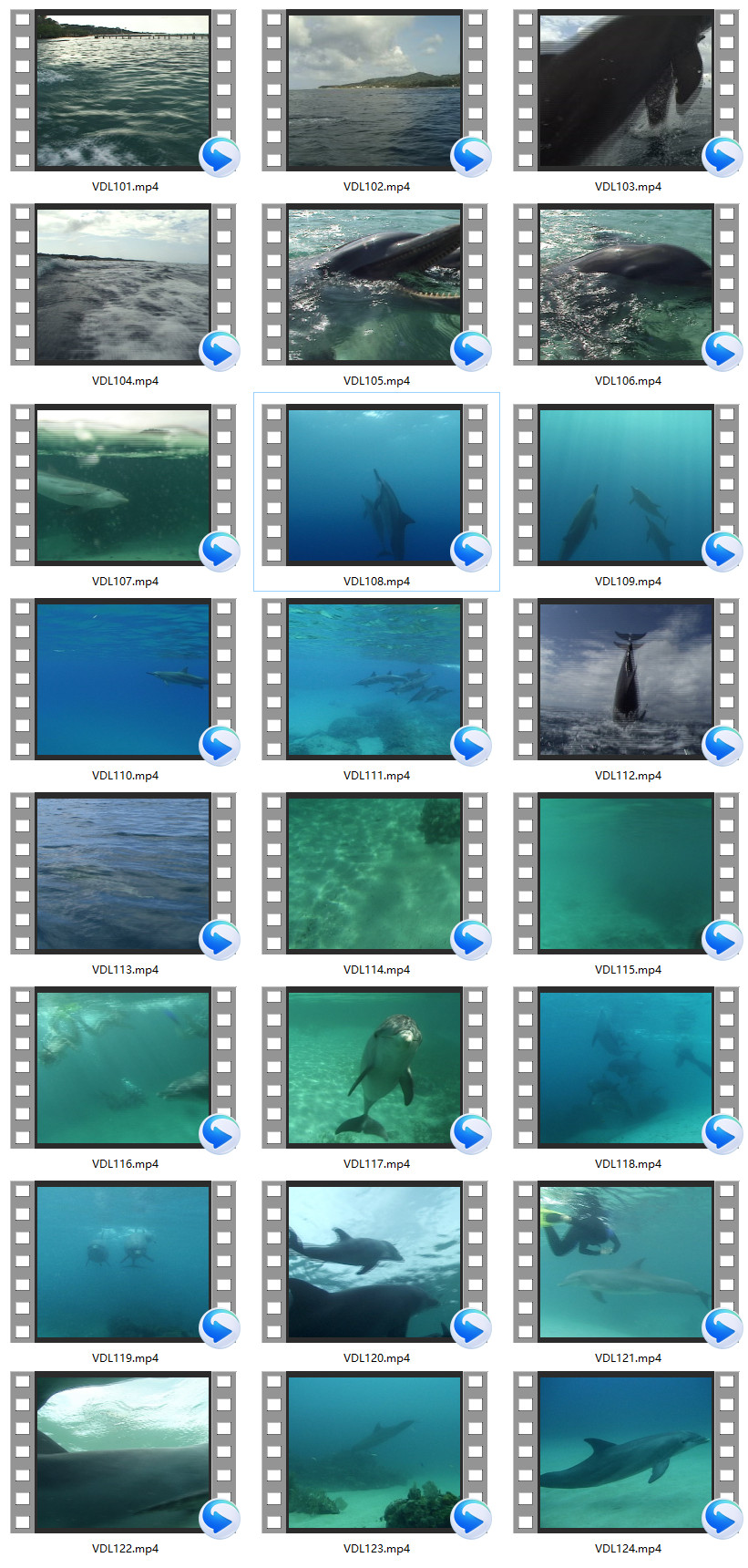Click the file name VDL114.mp4
The width and height of the screenshot is (748, 1568).
point(376,970)
